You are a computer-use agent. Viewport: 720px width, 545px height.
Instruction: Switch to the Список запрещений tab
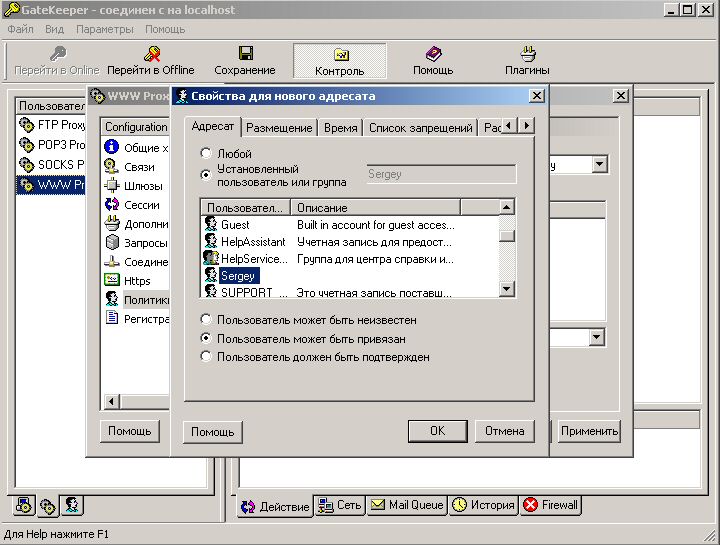point(421,128)
